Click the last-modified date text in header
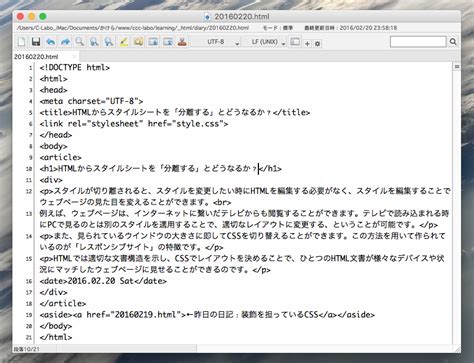 coord(350,28)
